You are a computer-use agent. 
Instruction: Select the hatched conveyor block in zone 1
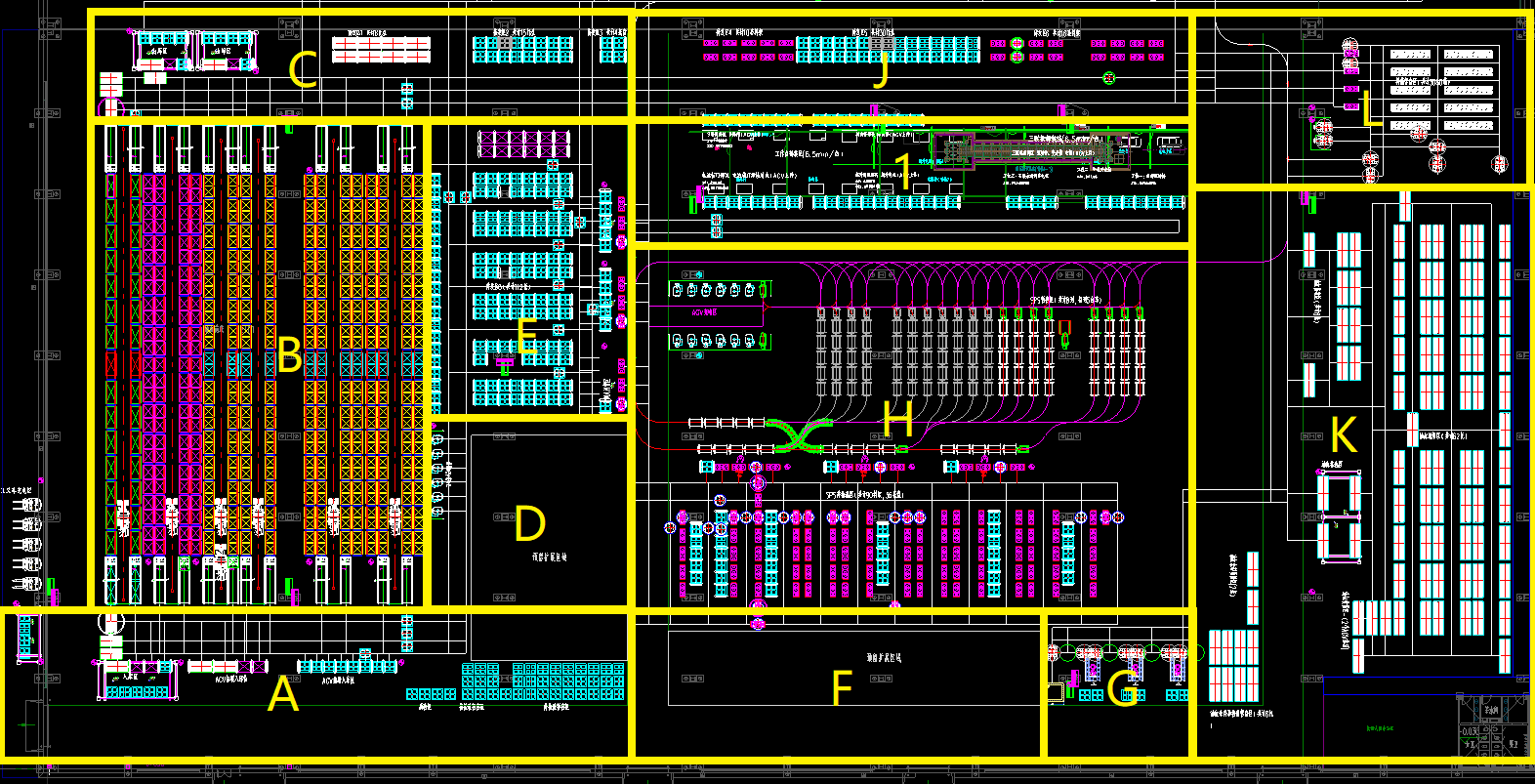(1016, 151)
